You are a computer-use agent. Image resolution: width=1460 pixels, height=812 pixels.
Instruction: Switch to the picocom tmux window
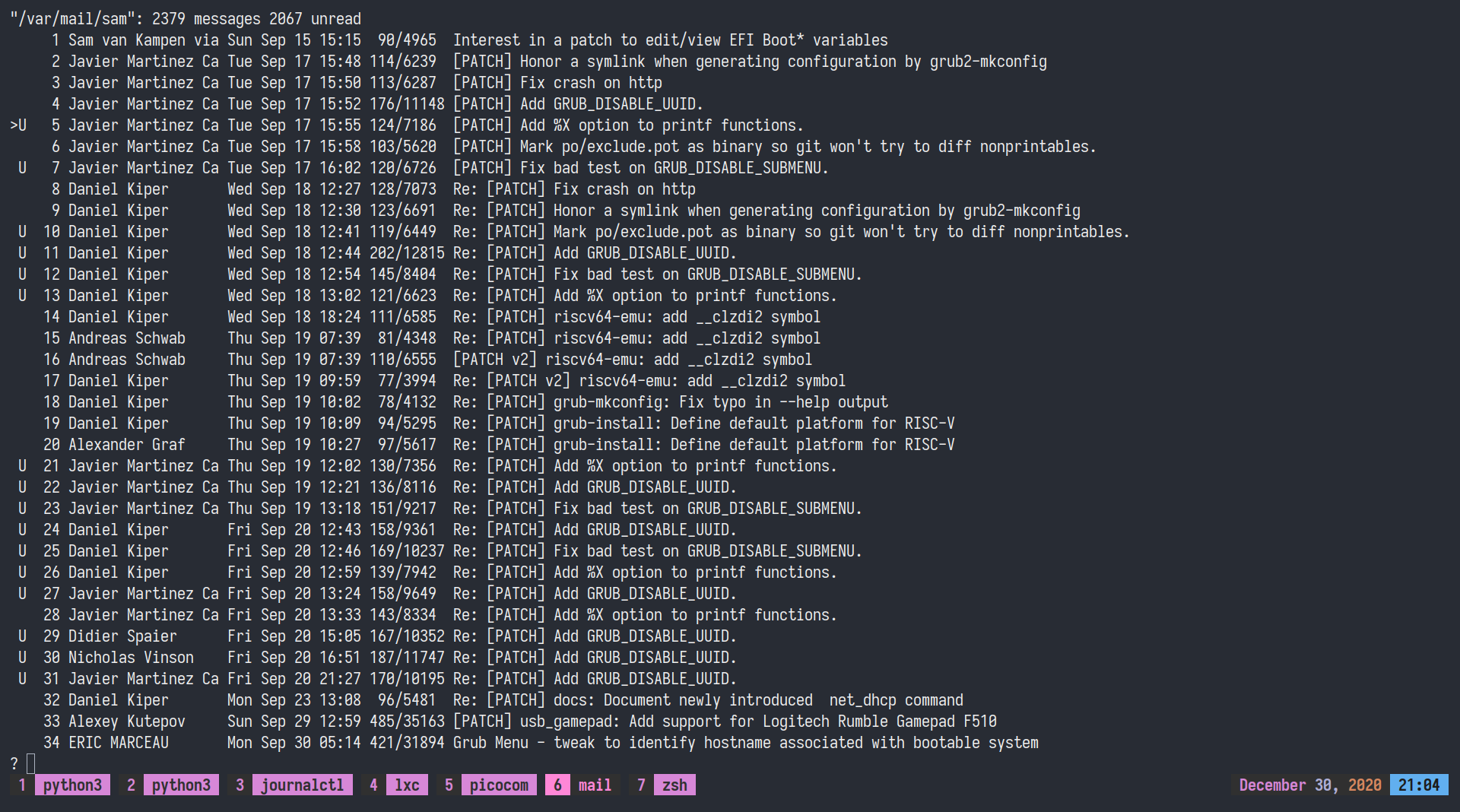pyautogui.click(x=498, y=785)
